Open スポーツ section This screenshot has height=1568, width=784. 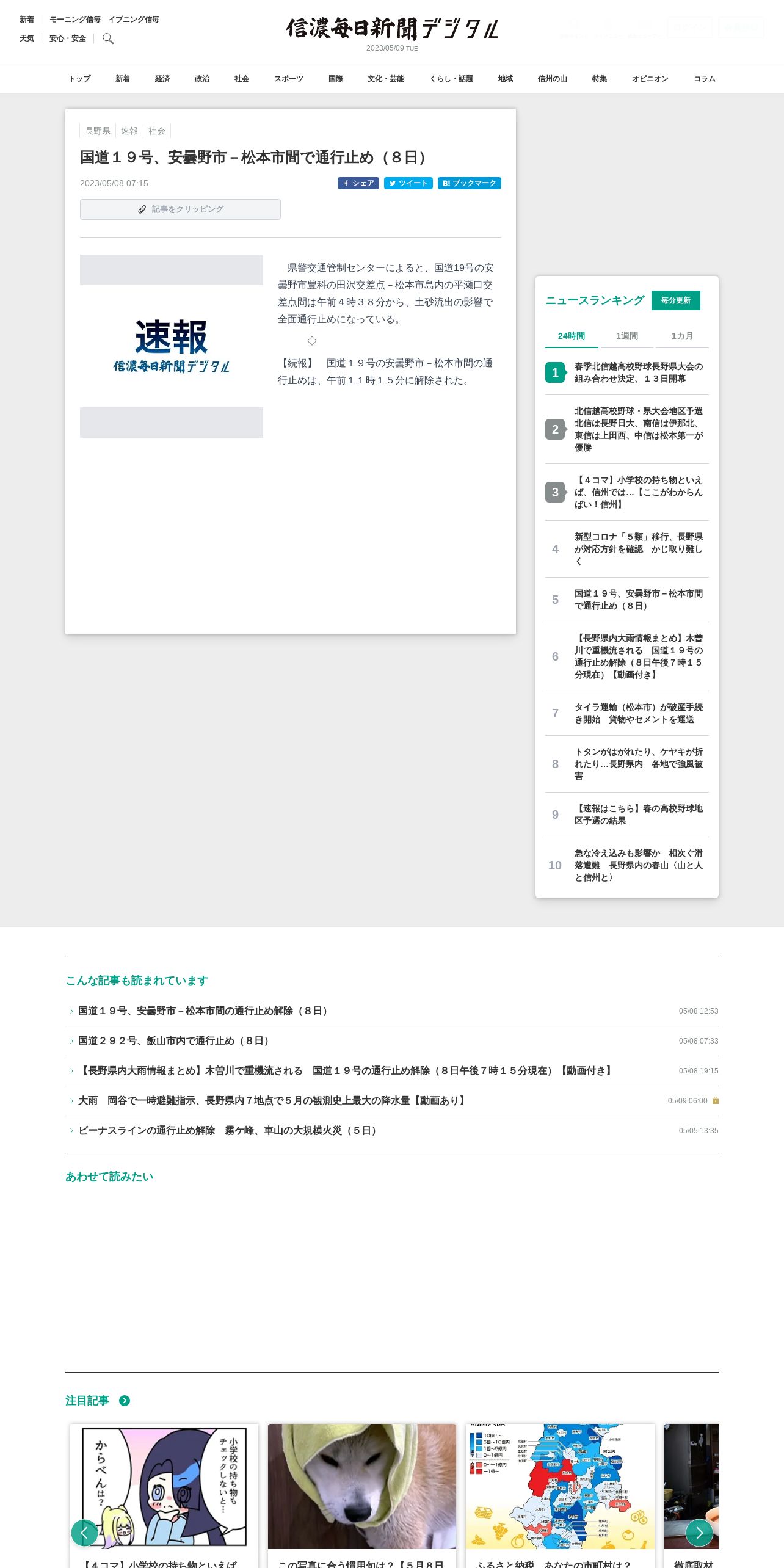289,79
